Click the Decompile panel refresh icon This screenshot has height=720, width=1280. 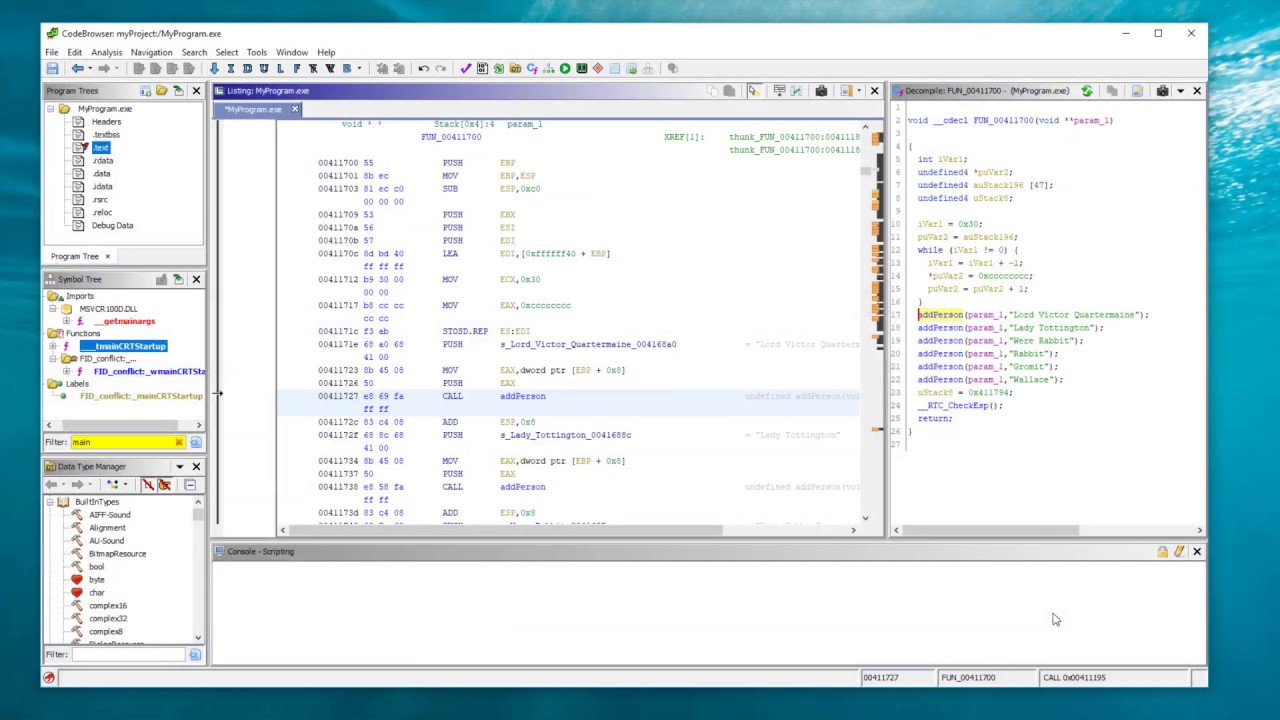tap(1087, 91)
